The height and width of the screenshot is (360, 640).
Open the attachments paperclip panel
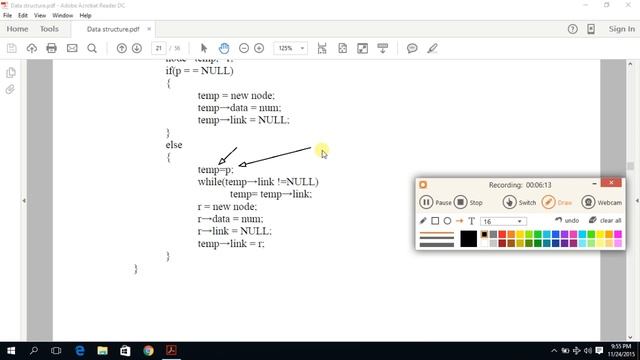pos(10,89)
